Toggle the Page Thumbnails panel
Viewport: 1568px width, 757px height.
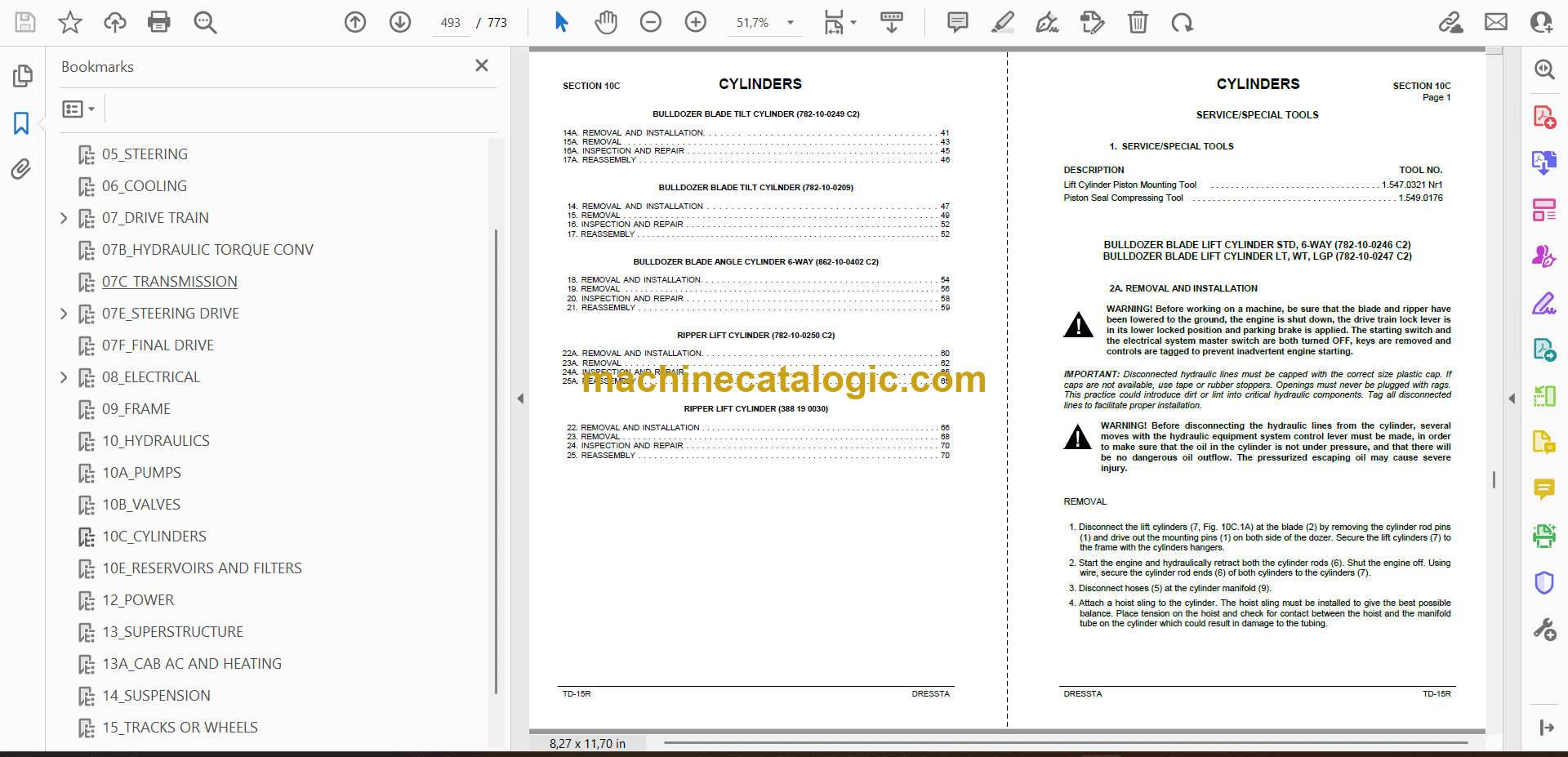coord(22,76)
